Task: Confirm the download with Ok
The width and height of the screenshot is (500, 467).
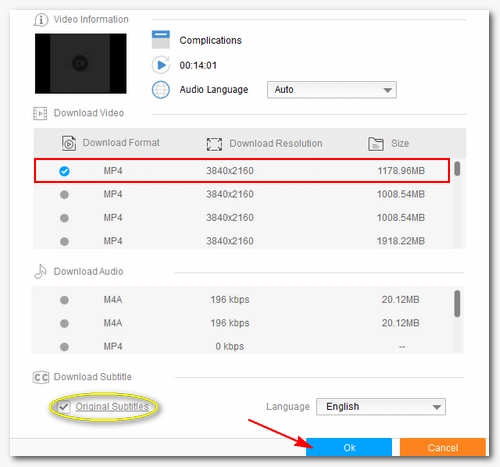Action: (349, 447)
